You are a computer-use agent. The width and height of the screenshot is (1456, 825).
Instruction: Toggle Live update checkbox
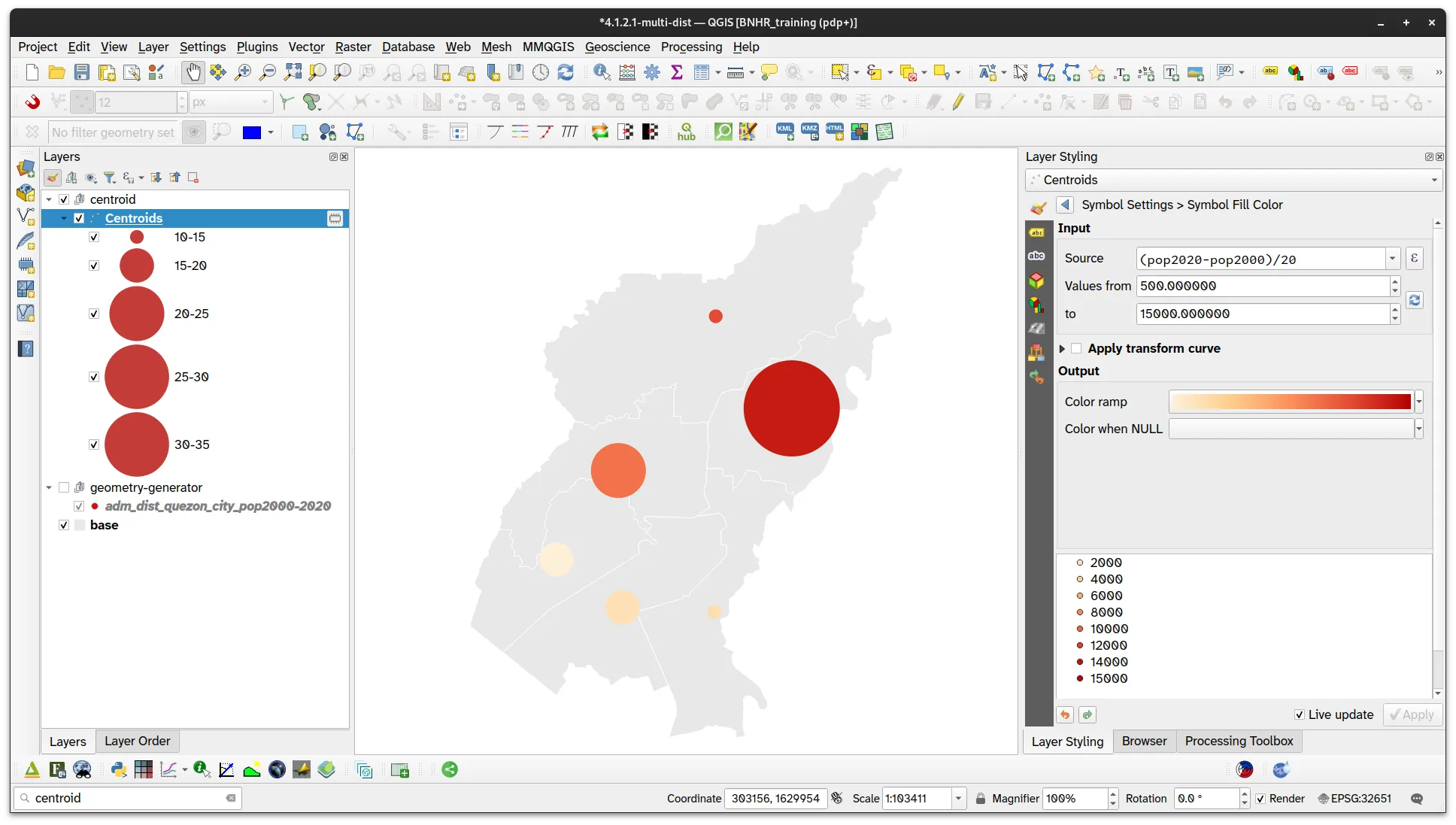click(x=1300, y=714)
